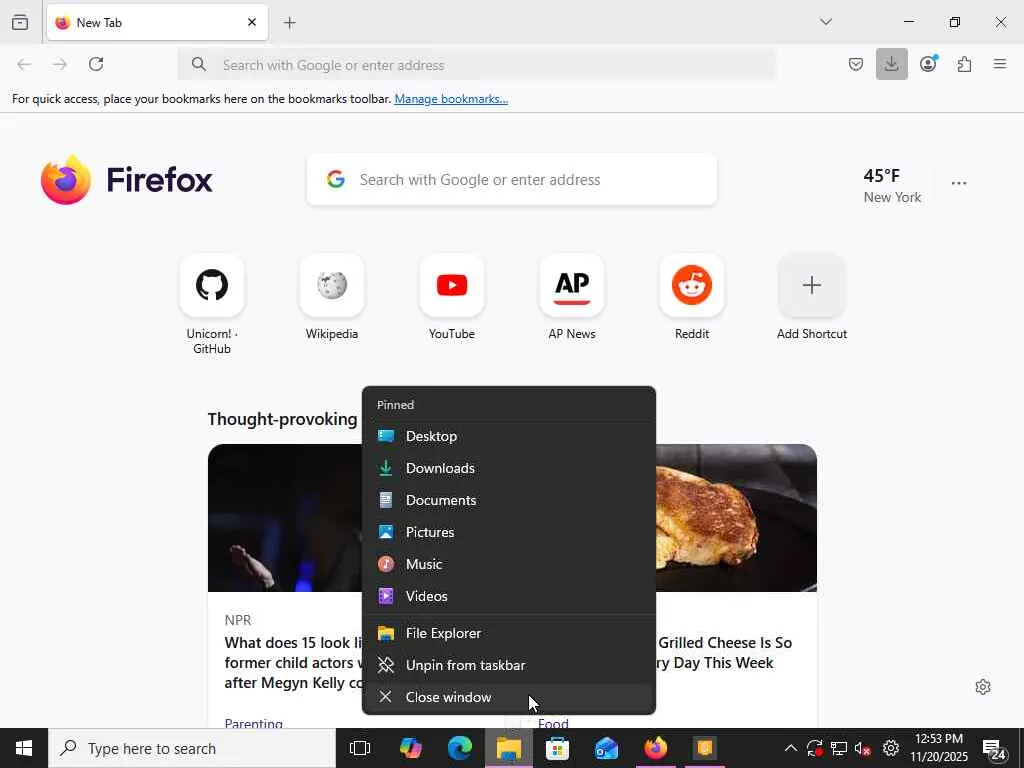Reload the current page
The height and width of the screenshot is (768, 1024).
tap(96, 64)
